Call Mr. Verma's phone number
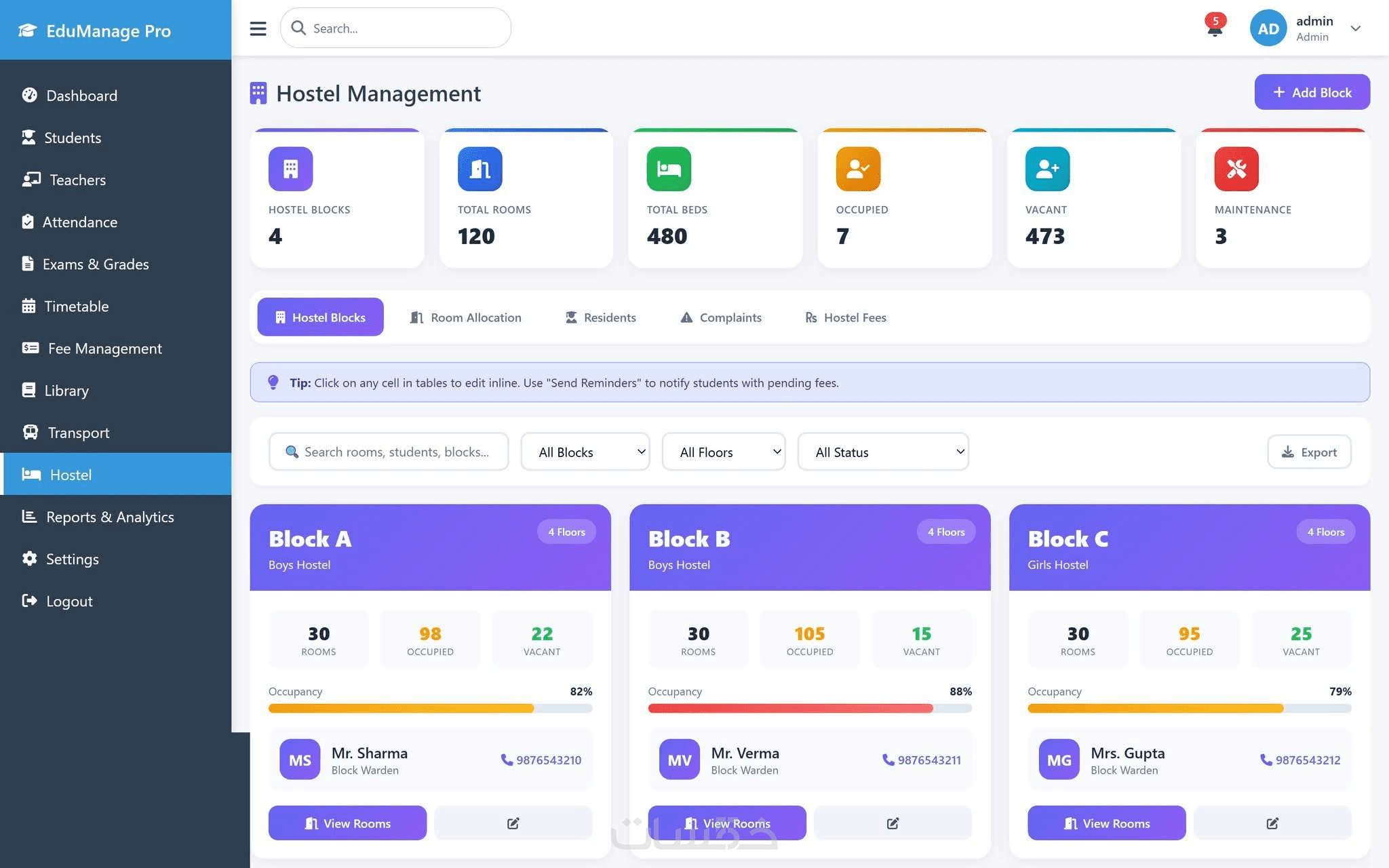Viewport: 1389px width, 868px height. click(x=922, y=760)
